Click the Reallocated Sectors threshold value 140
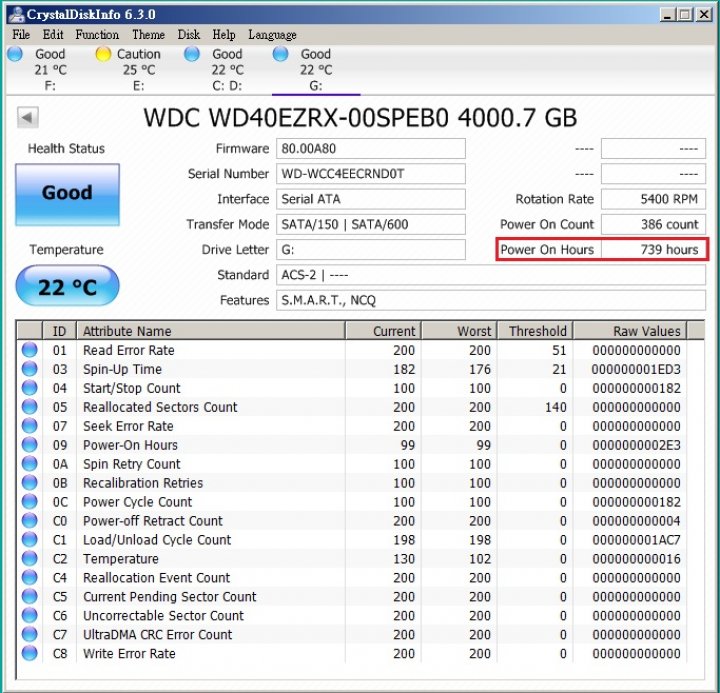The height and width of the screenshot is (693, 720). (x=556, y=407)
